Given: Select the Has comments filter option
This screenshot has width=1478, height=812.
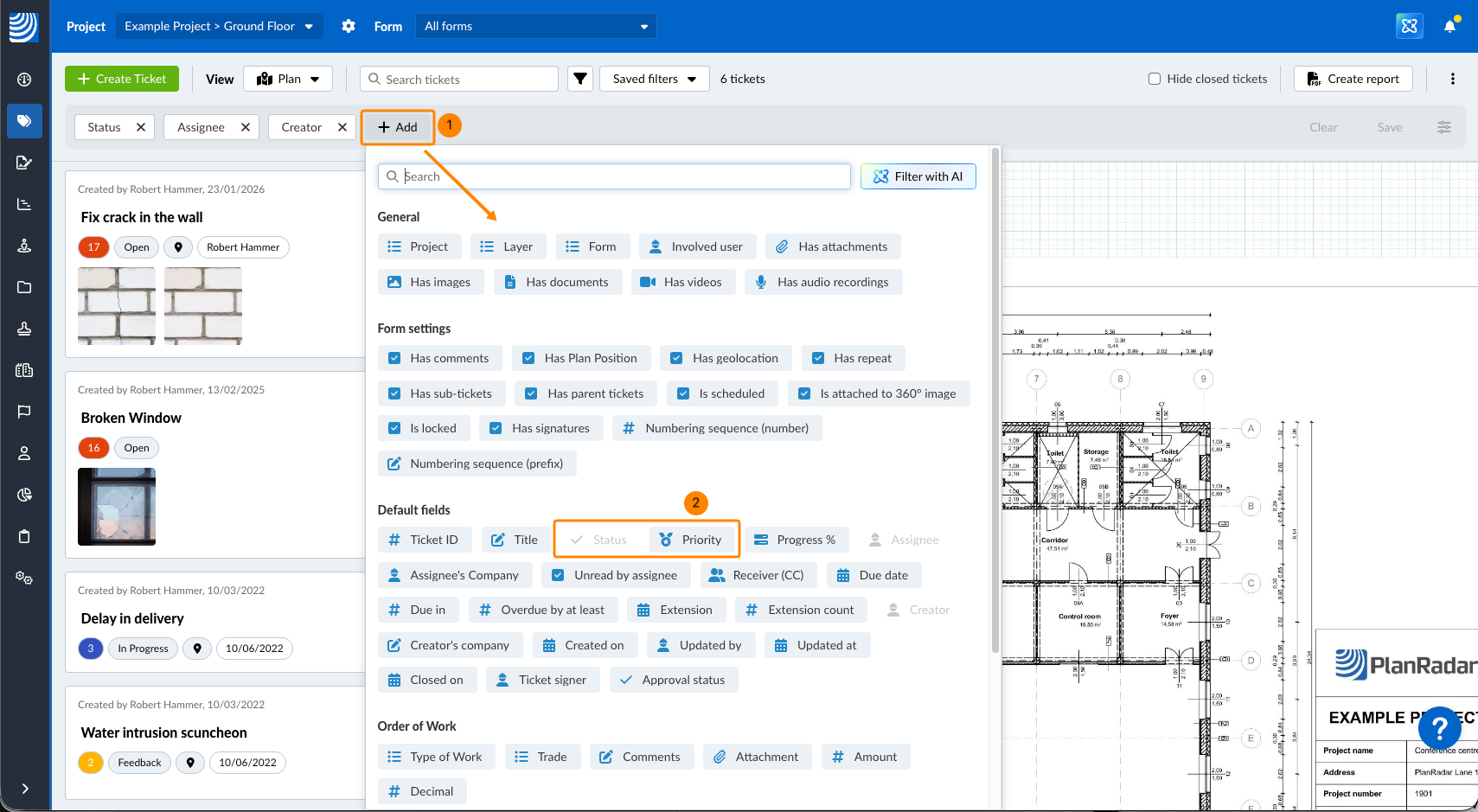Looking at the screenshot, I should [x=439, y=358].
